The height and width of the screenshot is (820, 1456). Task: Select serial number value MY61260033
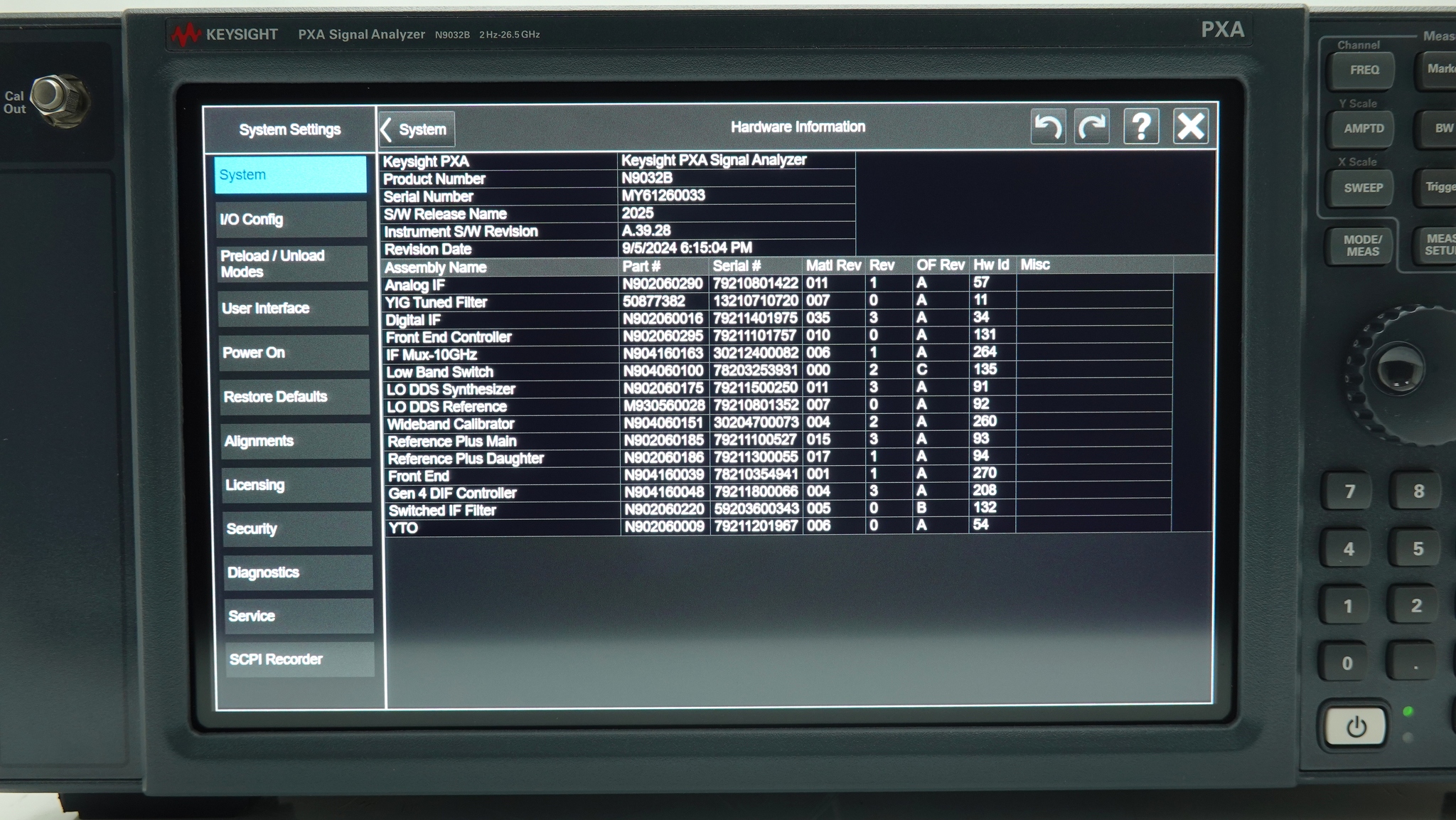pyautogui.click(x=663, y=196)
